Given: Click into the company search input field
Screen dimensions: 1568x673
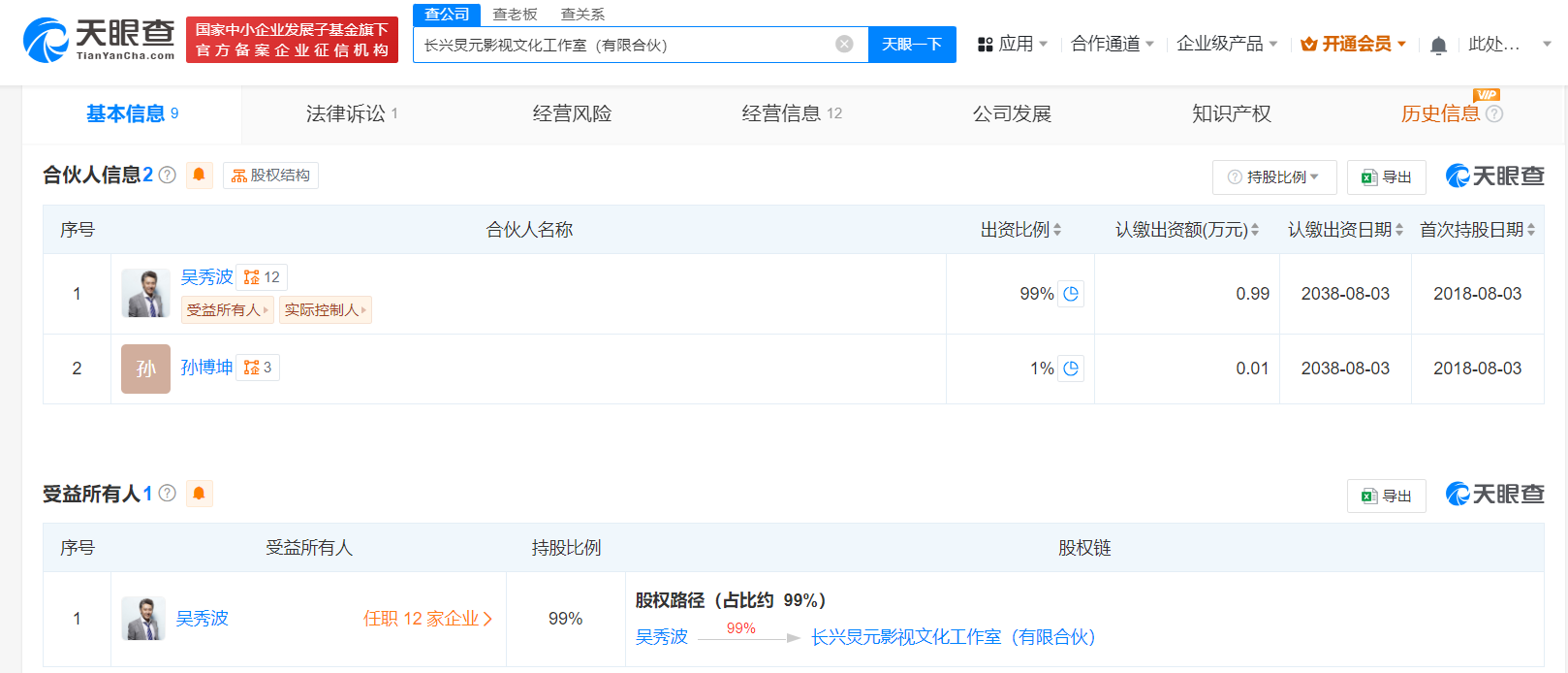Looking at the screenshot, I should (x=625, y=45).
